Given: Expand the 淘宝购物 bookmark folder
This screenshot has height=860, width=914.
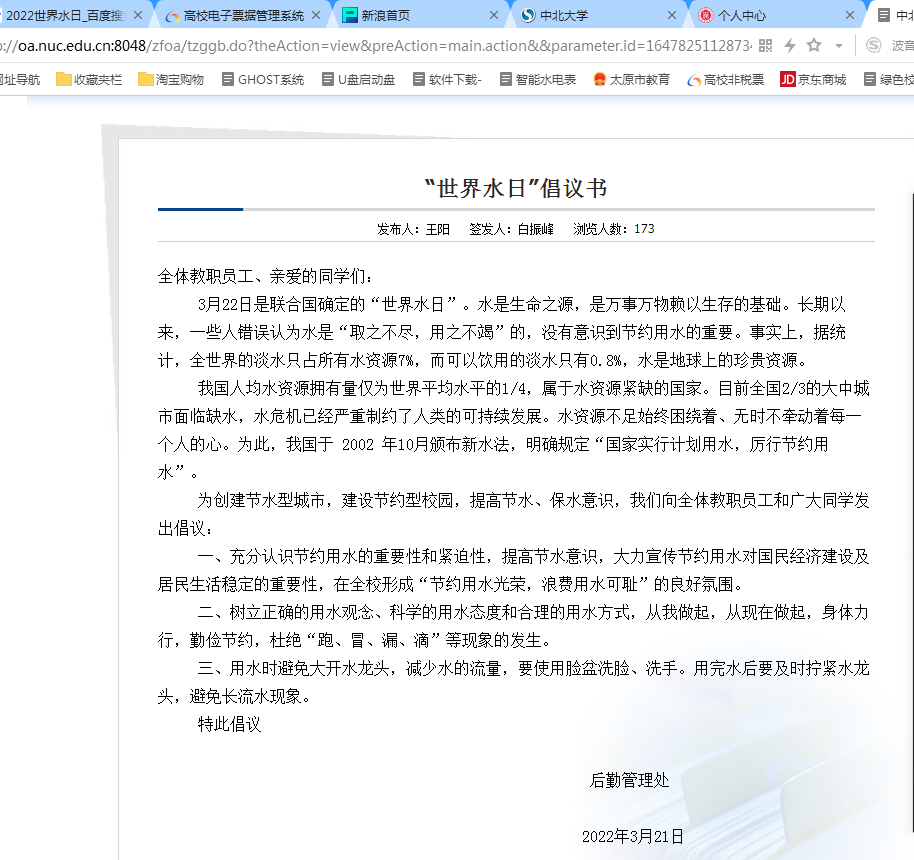Looking at the screenshot, I should [171, 80].
